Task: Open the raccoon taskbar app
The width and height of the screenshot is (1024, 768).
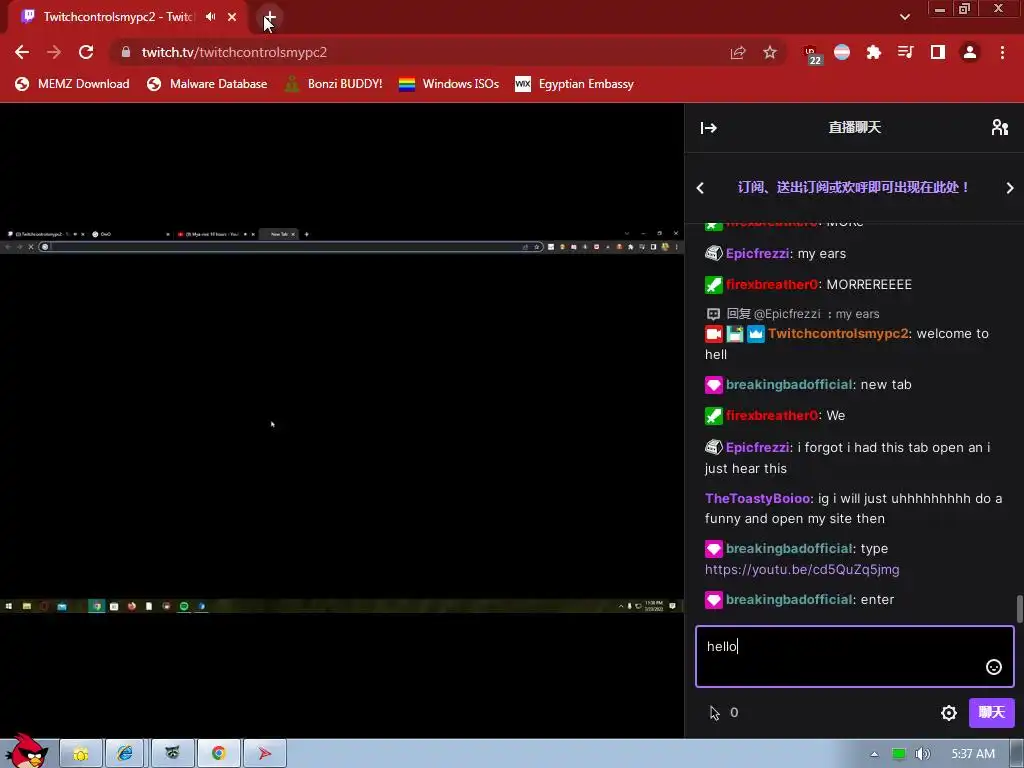Action: tap(172, 754)
